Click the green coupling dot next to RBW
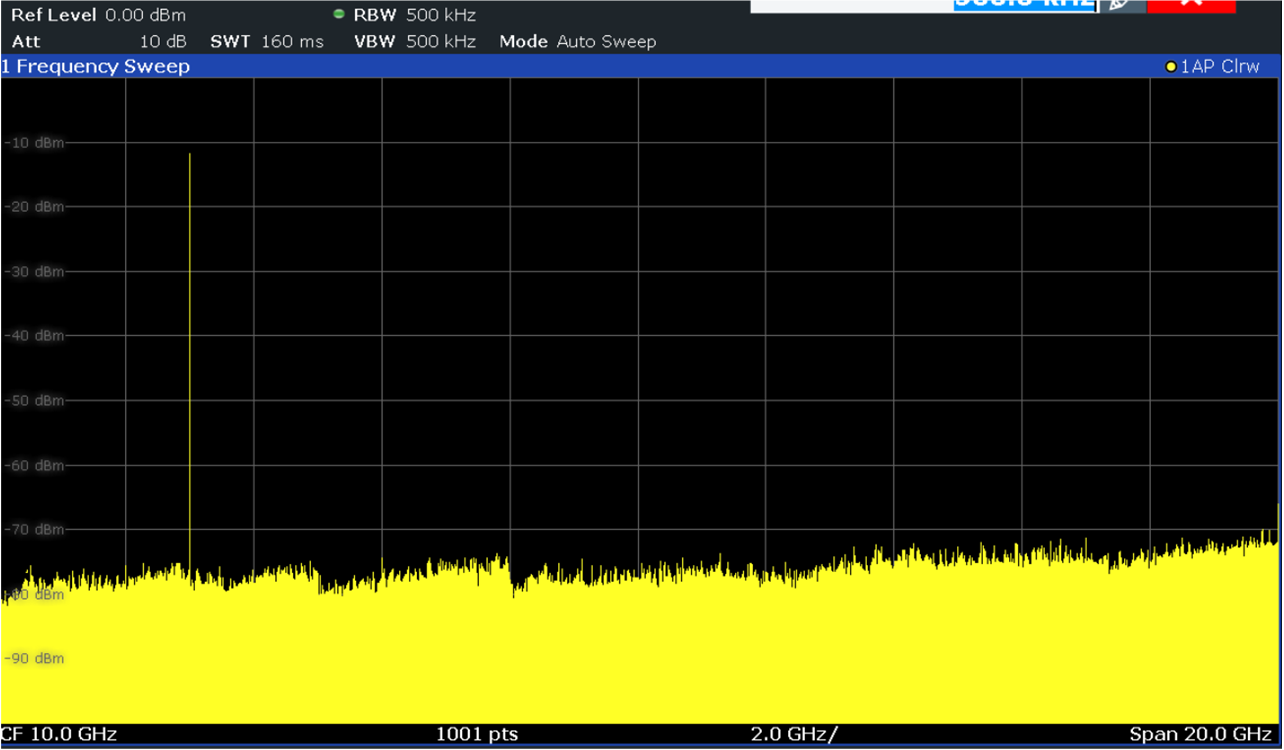The image size is (1284, 750). click(x=337, y=14)
